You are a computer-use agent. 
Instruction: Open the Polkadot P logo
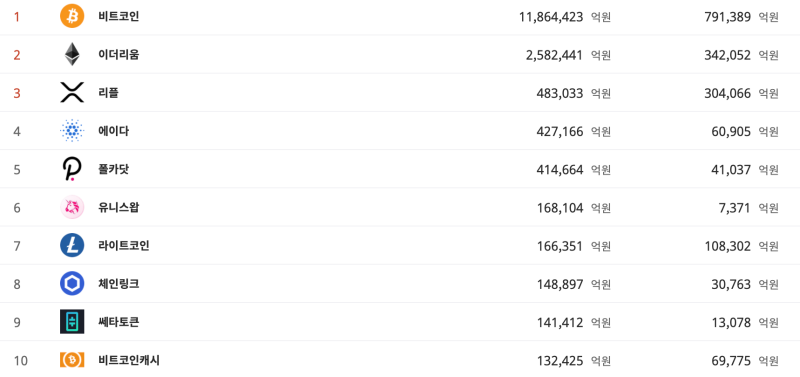[x=72, y=169]
